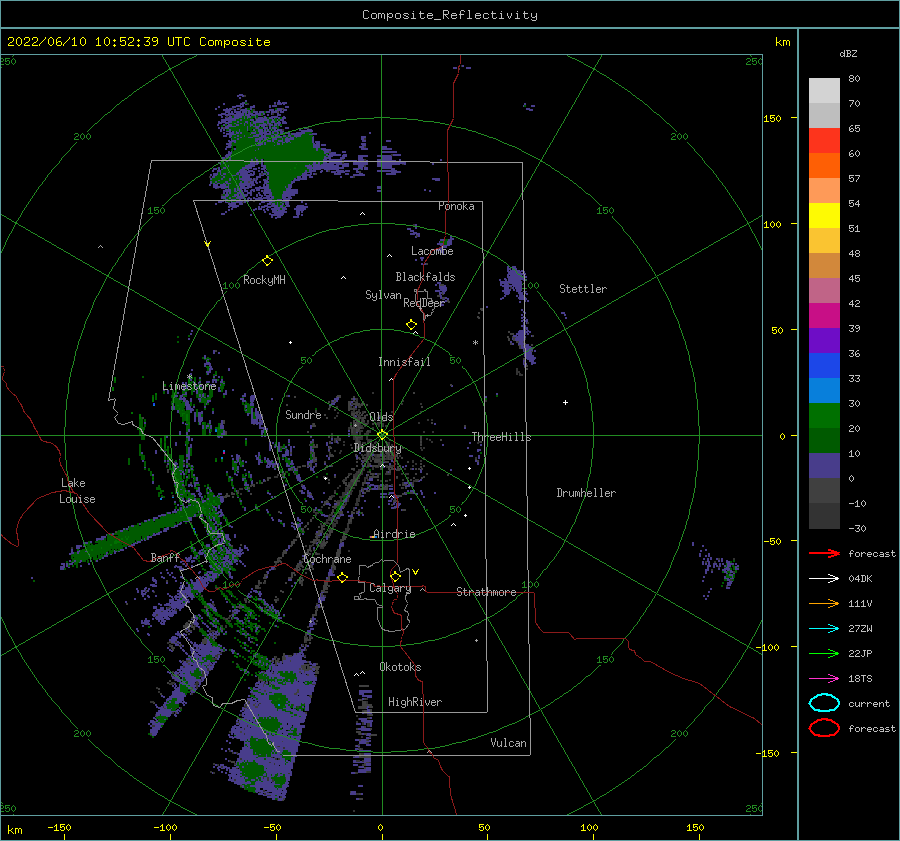
Task: Click the orange 111V arrow icon
Action: [824, 603]
